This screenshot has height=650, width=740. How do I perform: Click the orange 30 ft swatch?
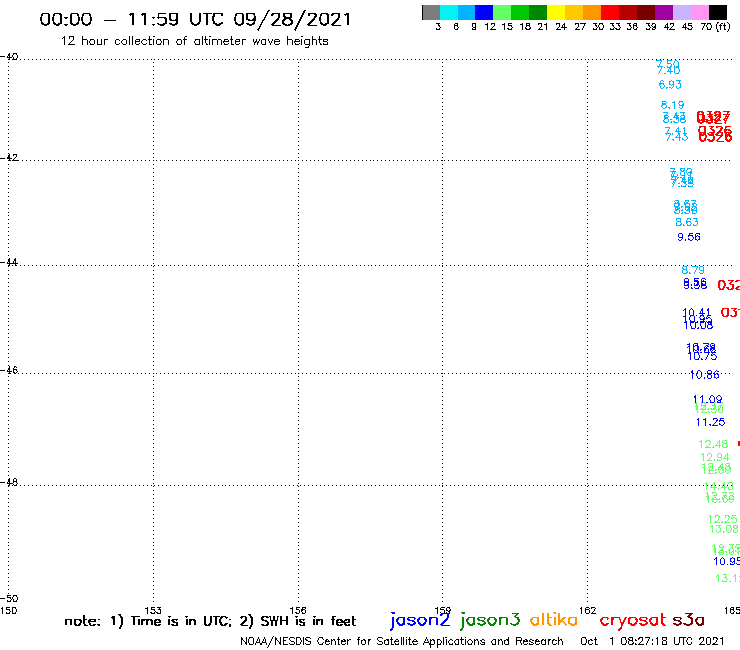(592, 12)
